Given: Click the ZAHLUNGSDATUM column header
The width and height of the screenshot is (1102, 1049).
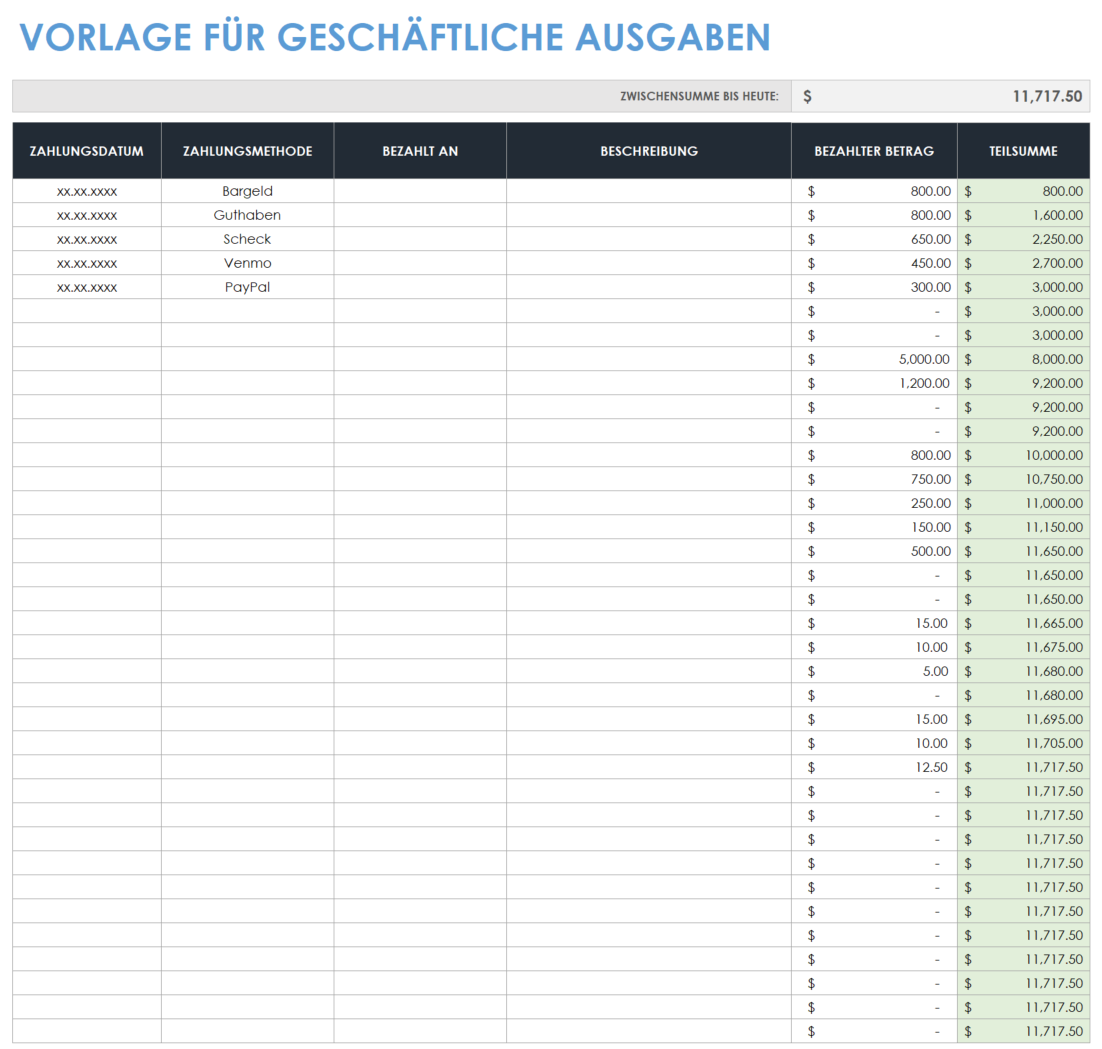Looking at the screenshot, I should 86,151.
